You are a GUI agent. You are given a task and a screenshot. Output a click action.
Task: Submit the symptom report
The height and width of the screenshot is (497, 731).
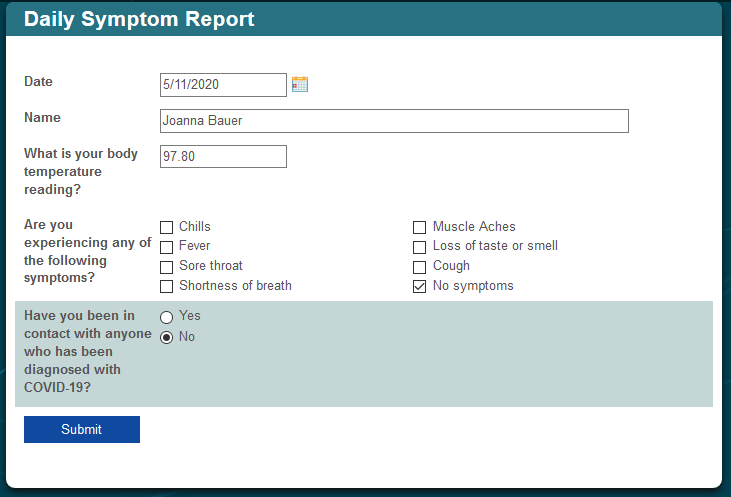pyautogui.click(x=82, y=429)
